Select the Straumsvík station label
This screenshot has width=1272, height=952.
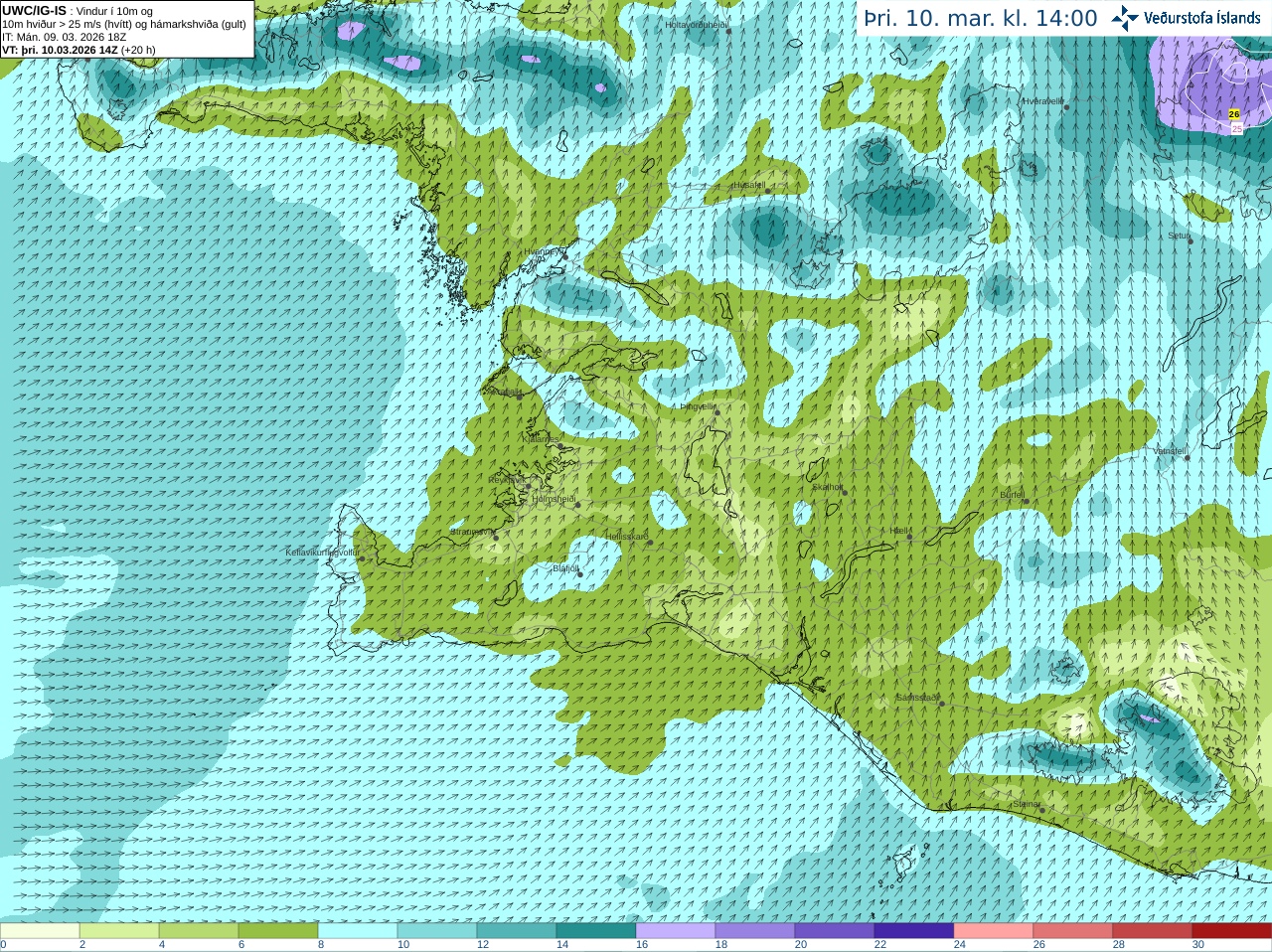click(x=472, y=532)
